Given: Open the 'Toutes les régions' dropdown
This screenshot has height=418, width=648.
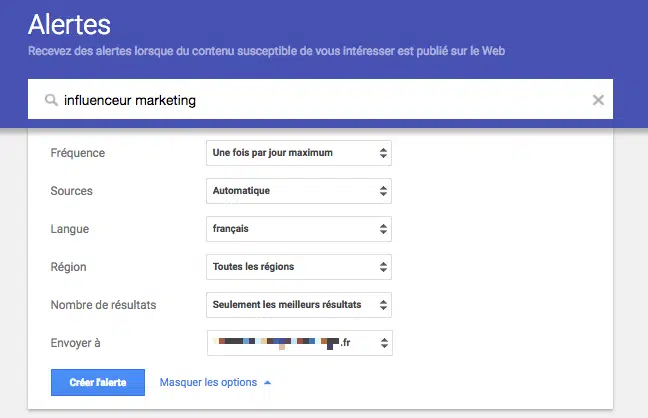Looking at the screenshot, I should [298, 267].
